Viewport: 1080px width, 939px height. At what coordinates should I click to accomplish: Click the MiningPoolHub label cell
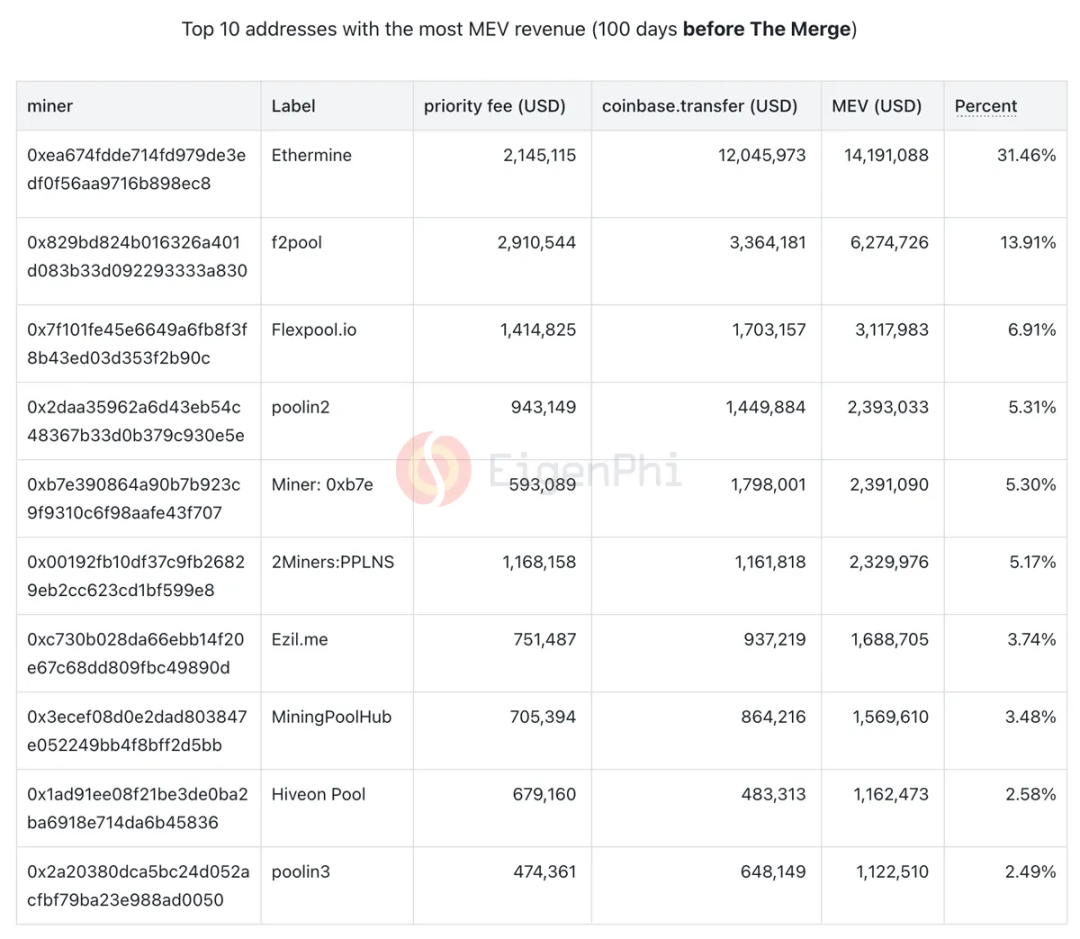coord(331,717)
